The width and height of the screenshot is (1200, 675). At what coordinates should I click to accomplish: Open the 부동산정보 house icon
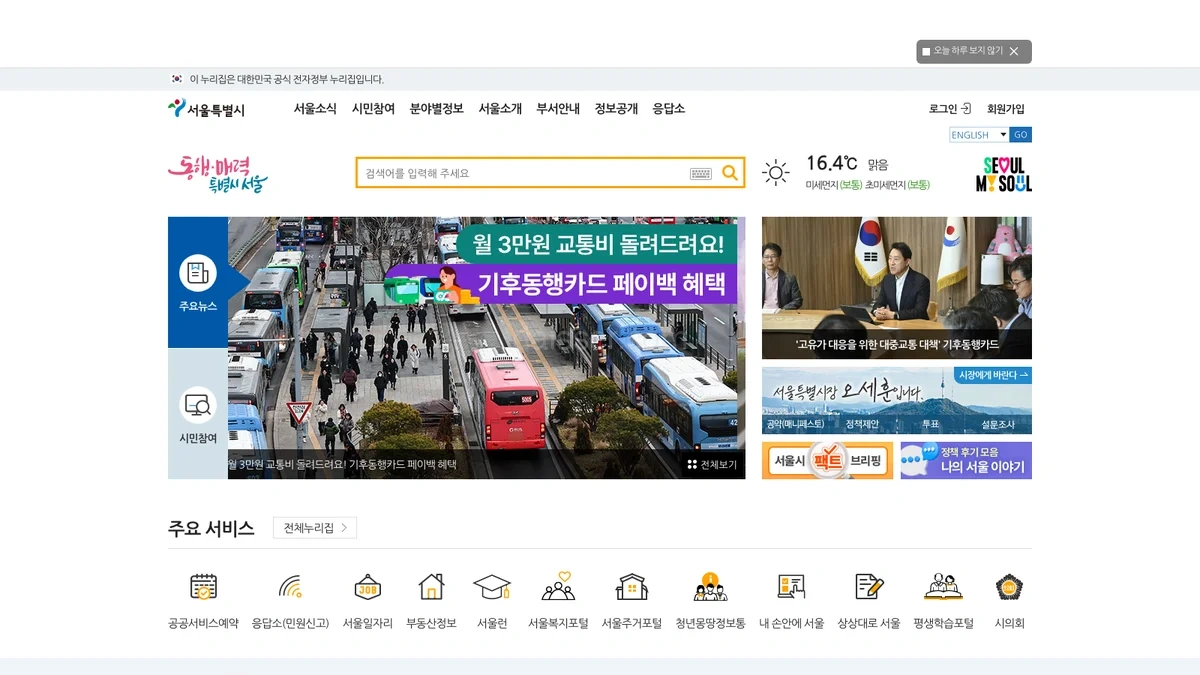(431, 586)
